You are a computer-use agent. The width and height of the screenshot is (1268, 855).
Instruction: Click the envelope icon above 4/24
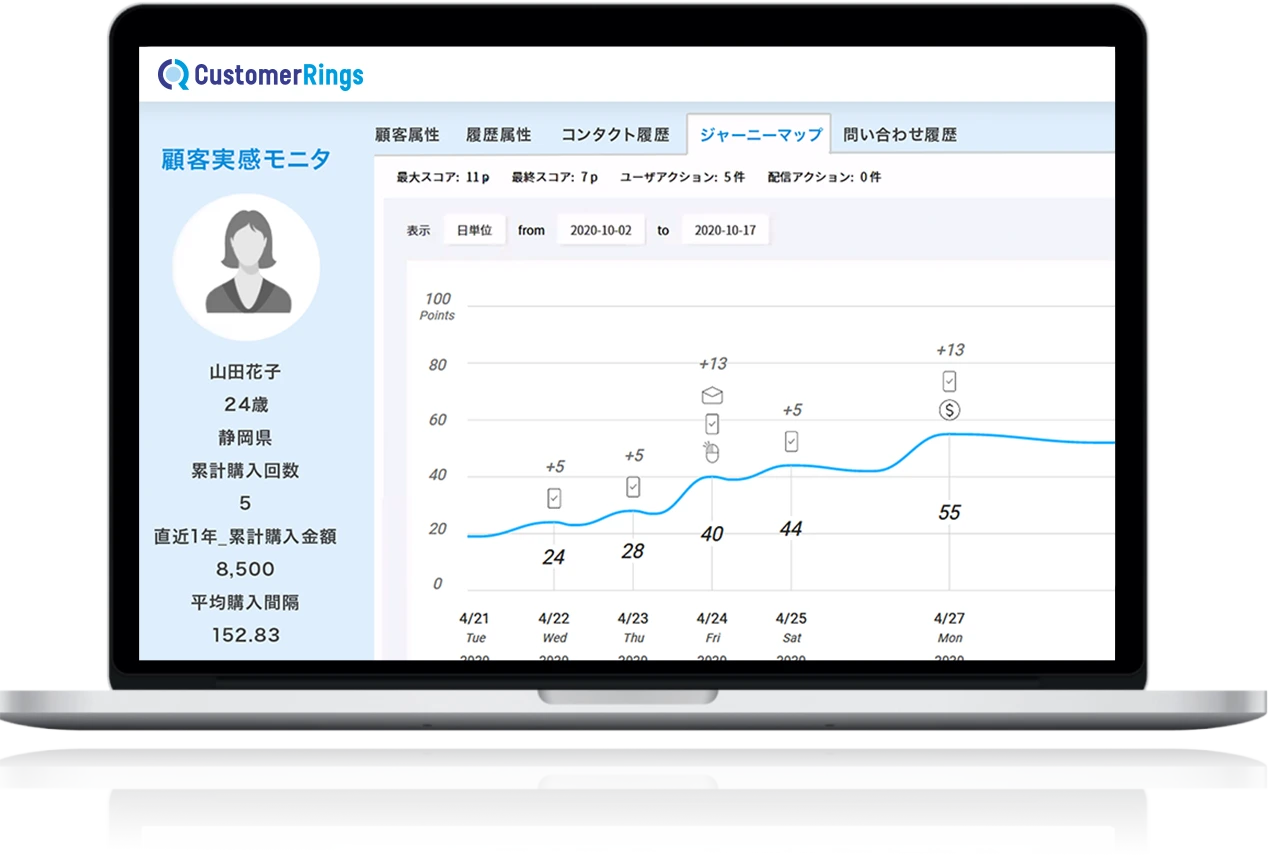pos(712,395)
